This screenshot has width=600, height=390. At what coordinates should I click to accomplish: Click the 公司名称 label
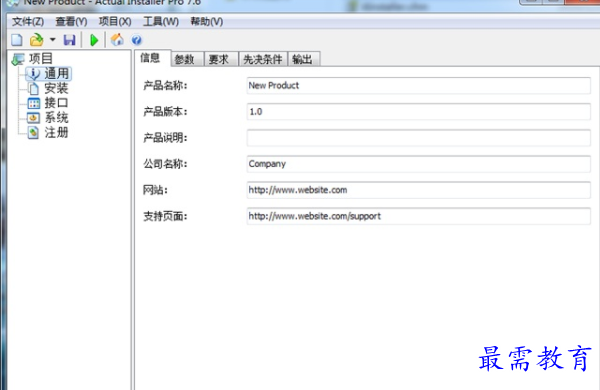click(x=165, y=164)
